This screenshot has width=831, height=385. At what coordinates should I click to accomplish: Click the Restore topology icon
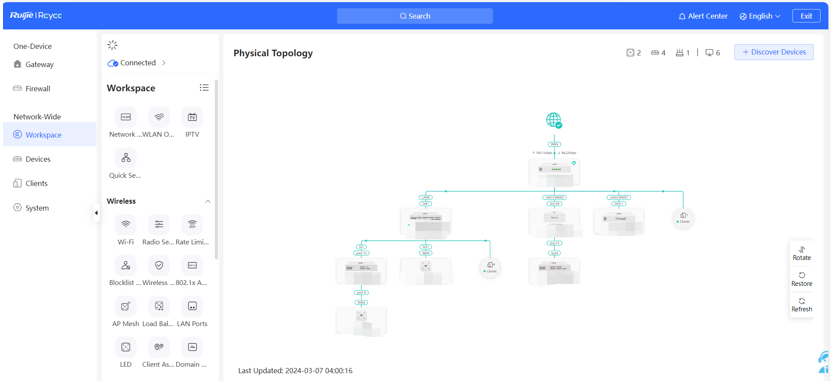(x=802, y=279)
